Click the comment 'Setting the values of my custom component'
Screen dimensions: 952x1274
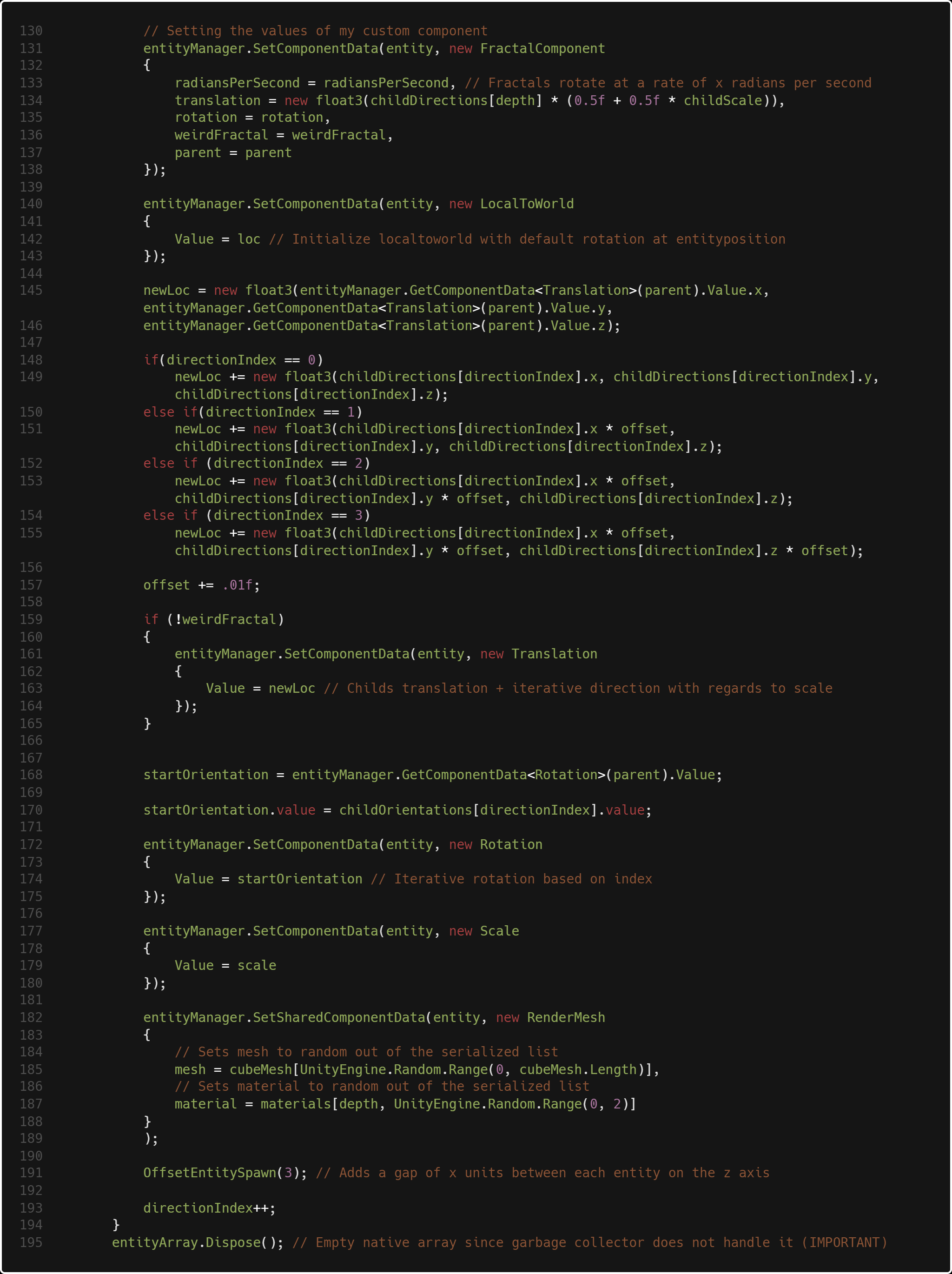[327, 31]
